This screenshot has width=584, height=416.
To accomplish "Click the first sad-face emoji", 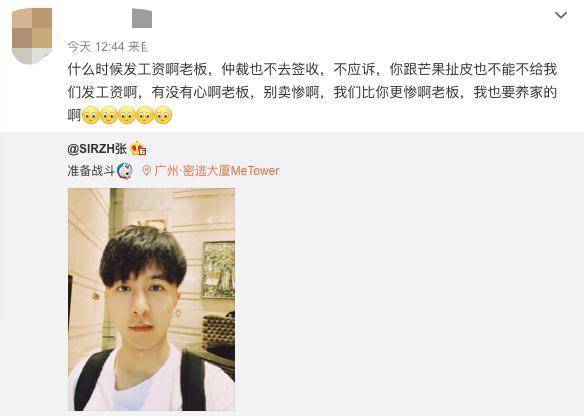I will 91,115.
